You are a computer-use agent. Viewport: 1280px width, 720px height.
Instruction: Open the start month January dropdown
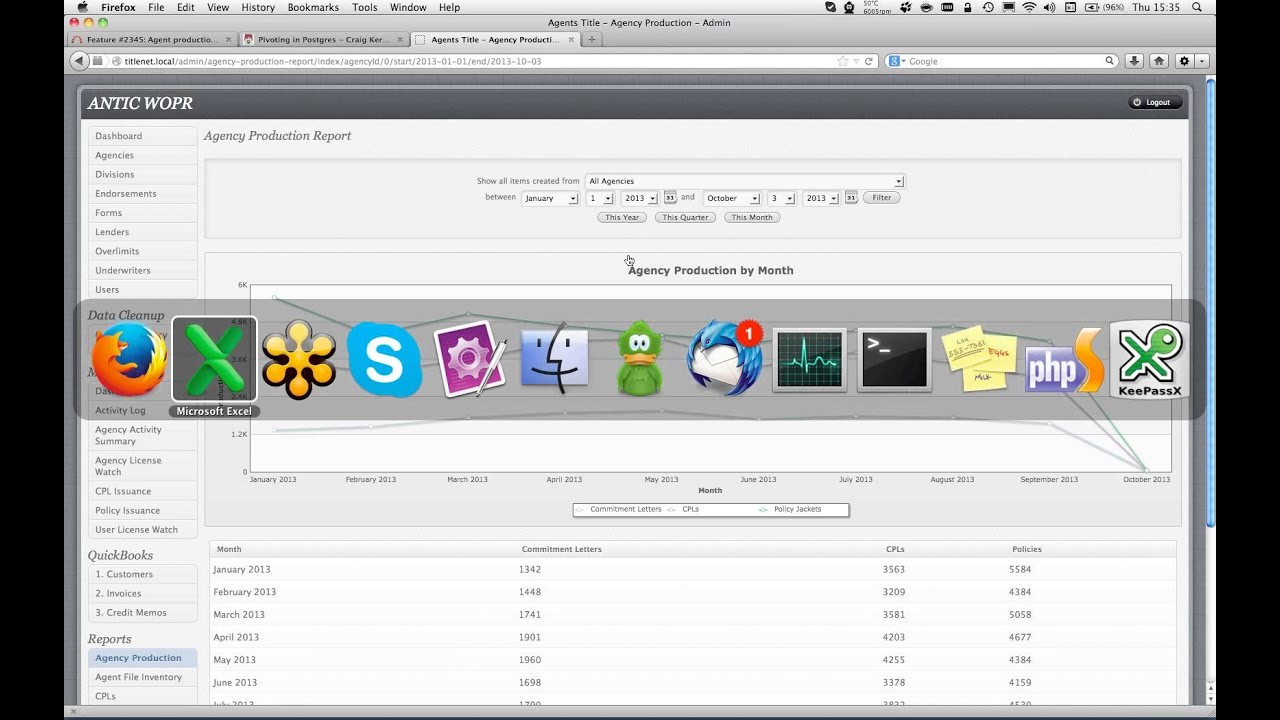point(549,198)
